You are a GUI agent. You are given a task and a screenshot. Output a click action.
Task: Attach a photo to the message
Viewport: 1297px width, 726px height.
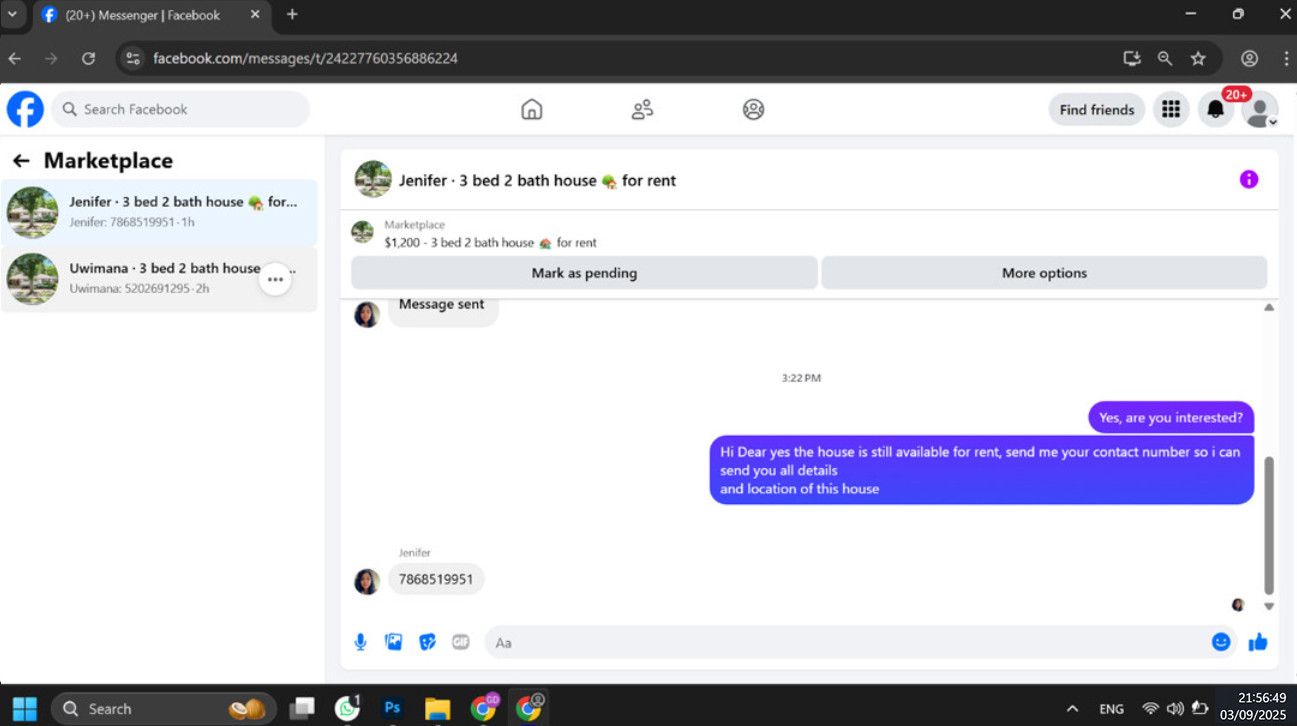(x=394, y=642)
